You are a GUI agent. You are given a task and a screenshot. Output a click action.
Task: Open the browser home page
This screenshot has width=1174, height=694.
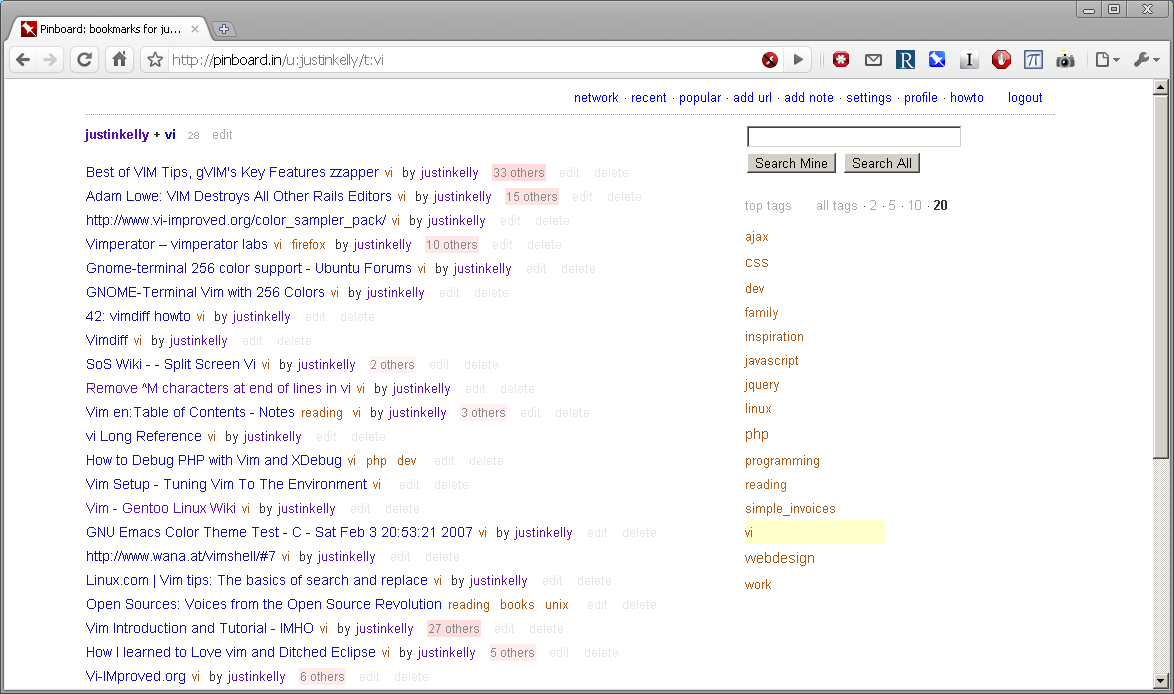pyautogui.click(x=119, y=60)
